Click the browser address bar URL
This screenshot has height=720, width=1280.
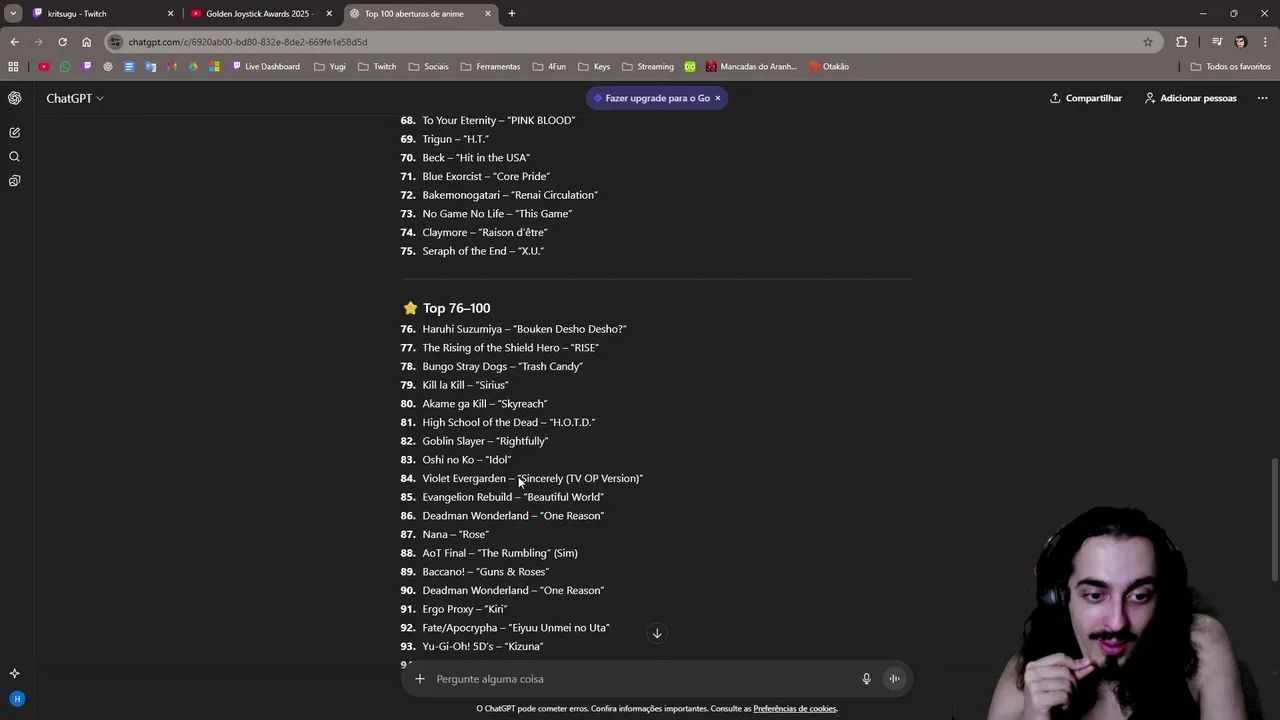248,42
